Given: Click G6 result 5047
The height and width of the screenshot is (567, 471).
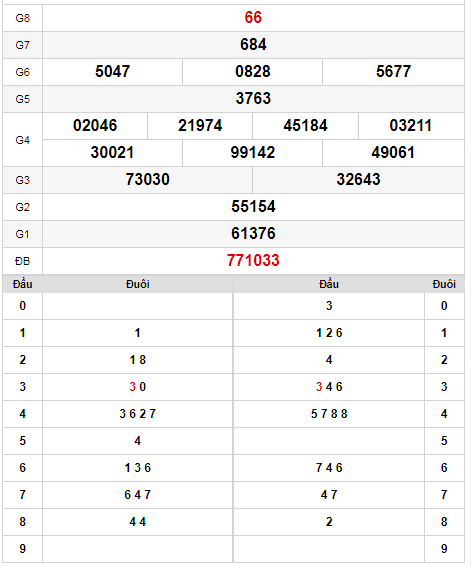Looking at the screenshot, I should click(112, 71).
